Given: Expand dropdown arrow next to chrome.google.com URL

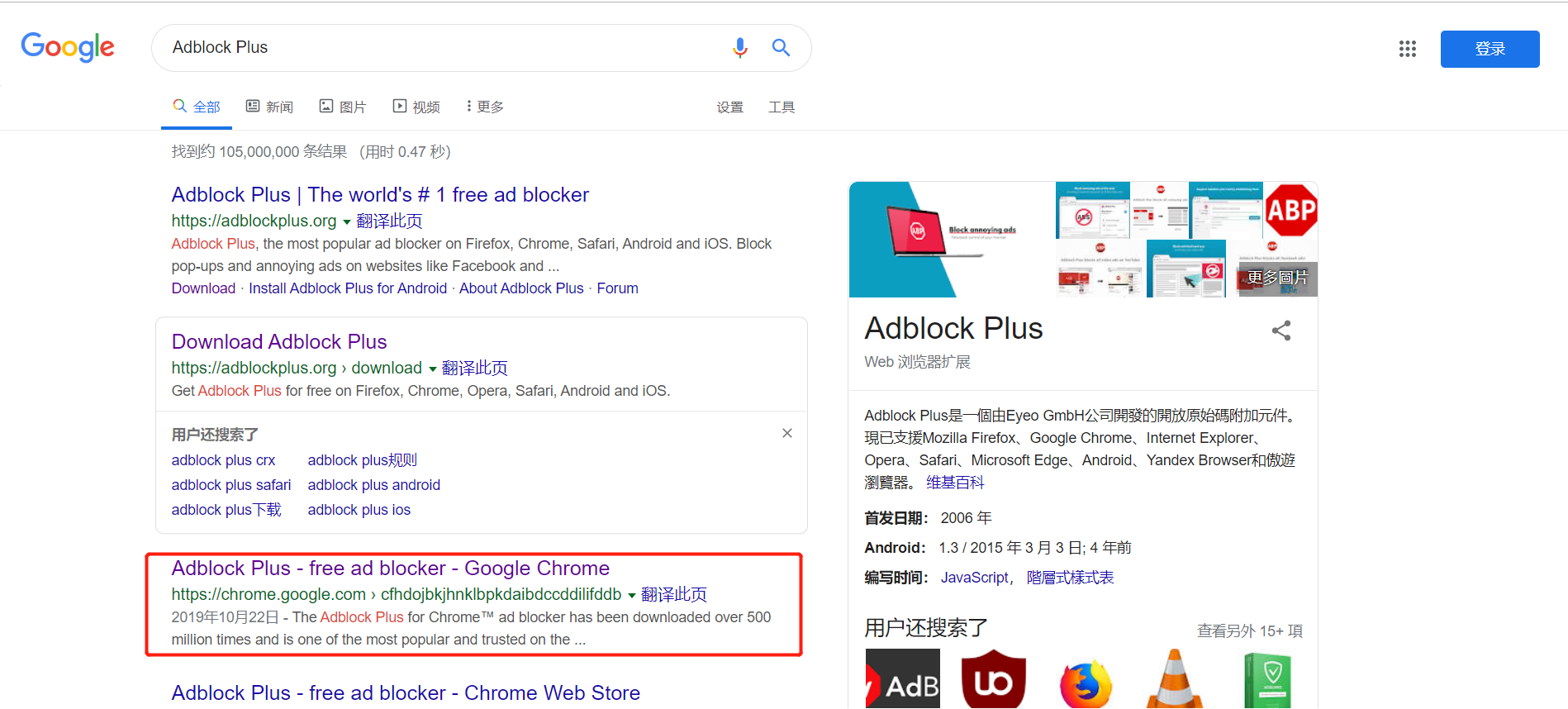Looking at the screenshot, I should [632, 595].
